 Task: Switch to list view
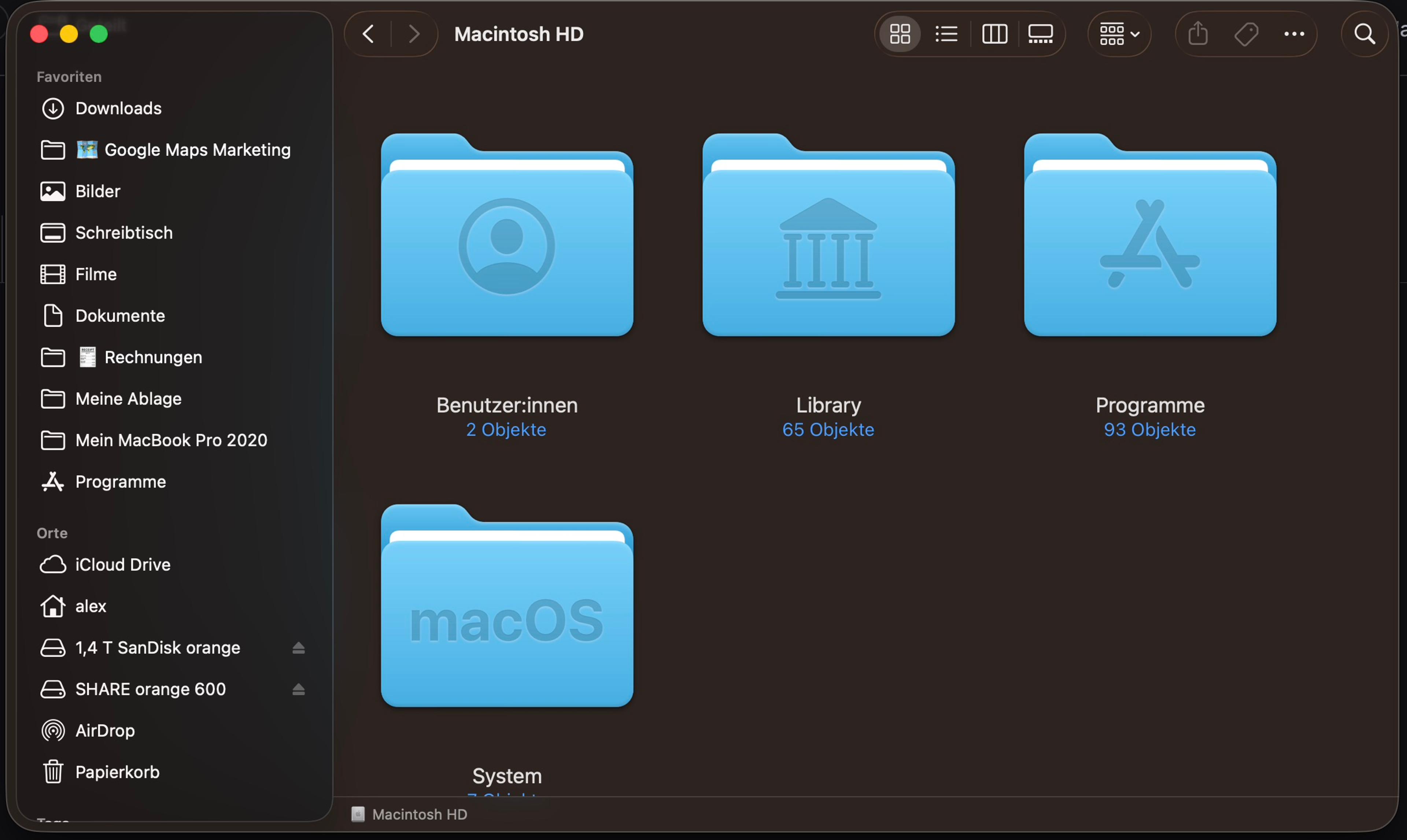pos(946,34)
